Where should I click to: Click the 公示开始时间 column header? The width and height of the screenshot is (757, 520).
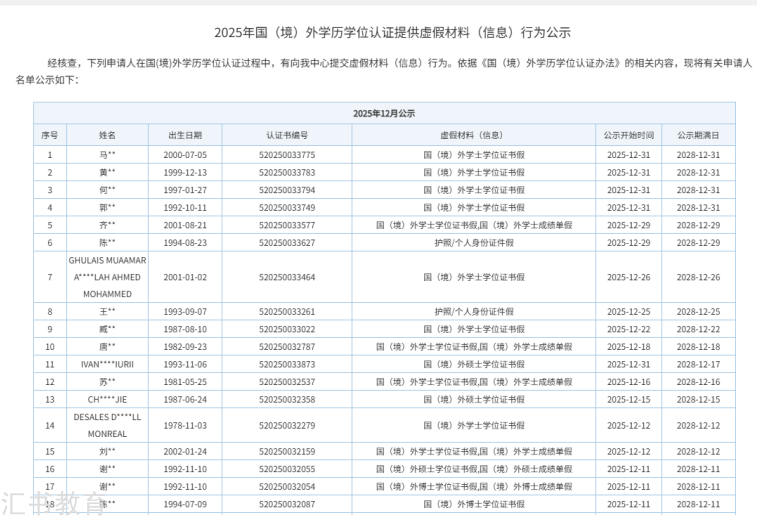(x=628, y=135)
